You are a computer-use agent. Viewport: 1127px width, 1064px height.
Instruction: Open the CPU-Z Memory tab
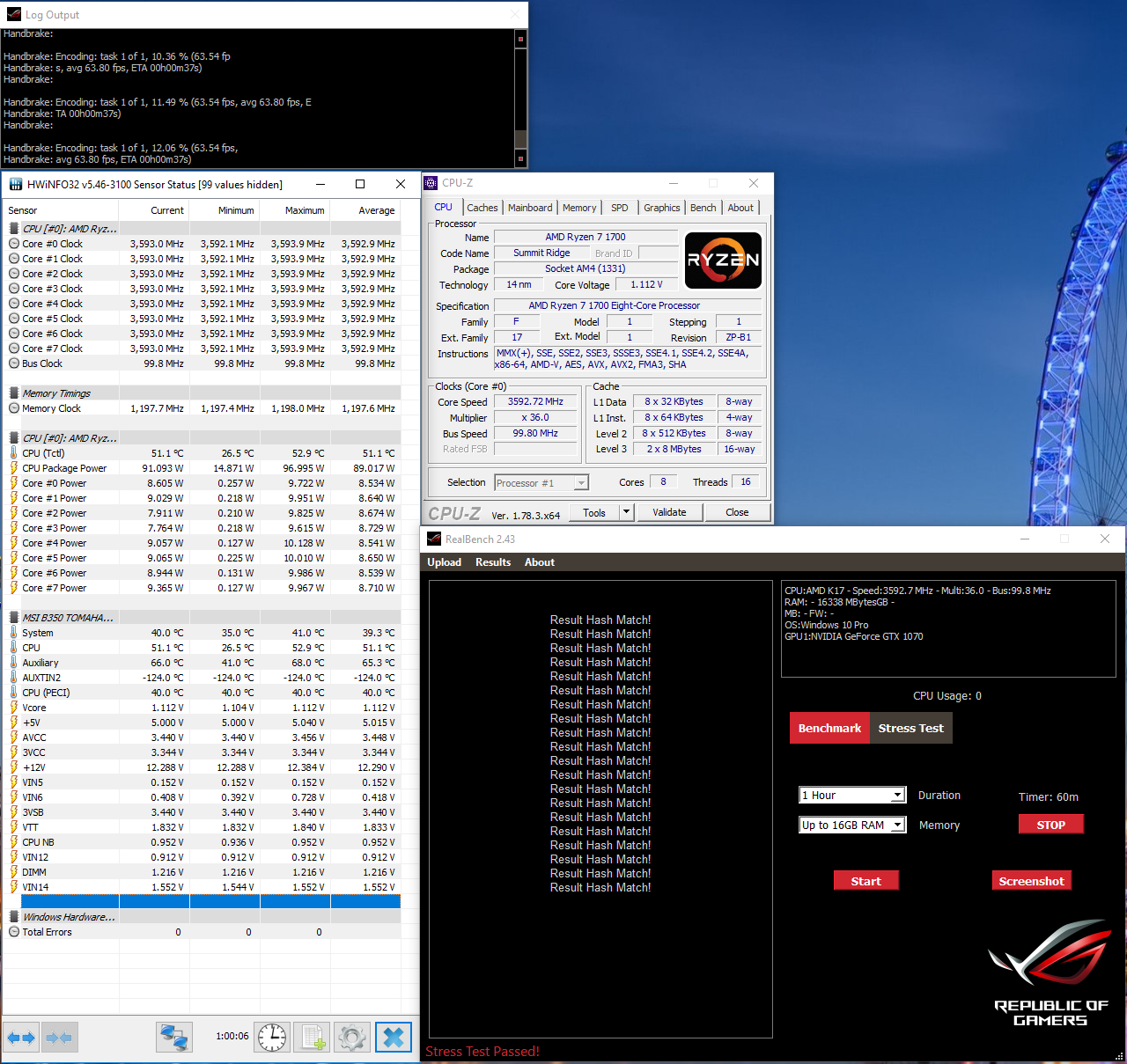[x=579, y=209]
